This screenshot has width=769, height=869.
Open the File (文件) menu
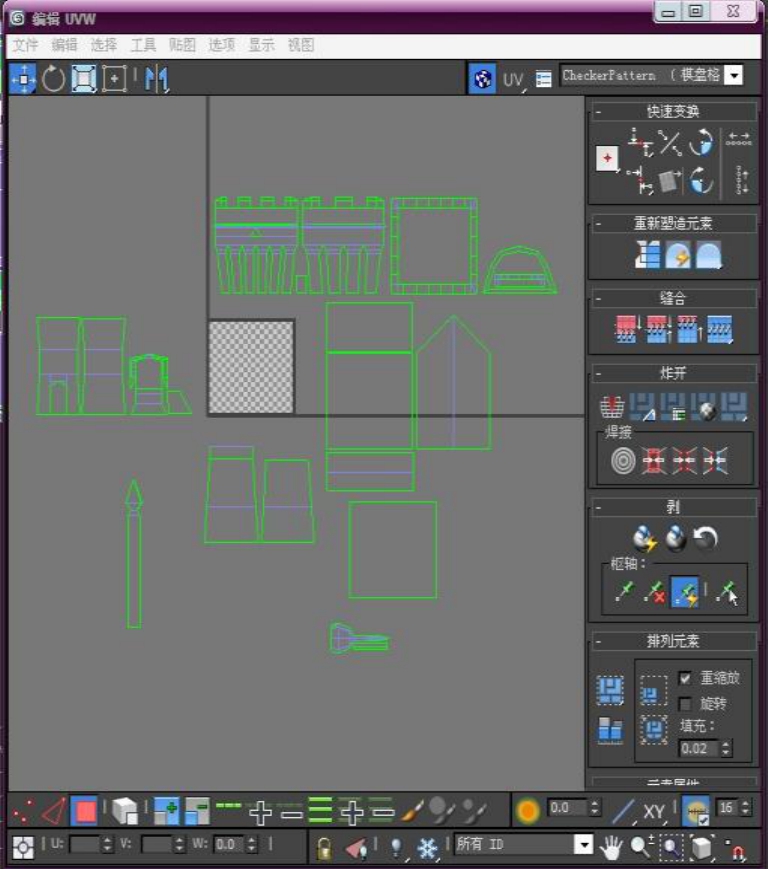[x=25, y=45]
